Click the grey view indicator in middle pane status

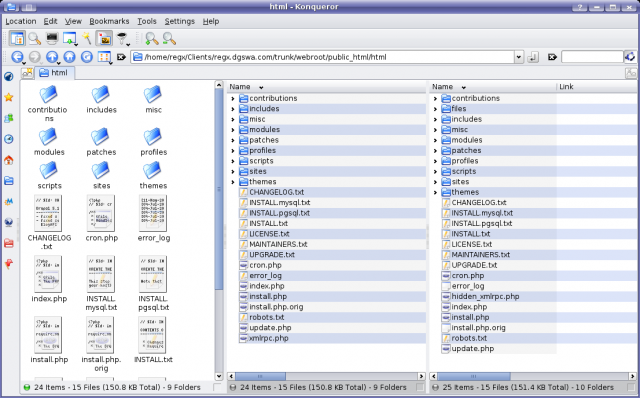(x=233, y=387)
